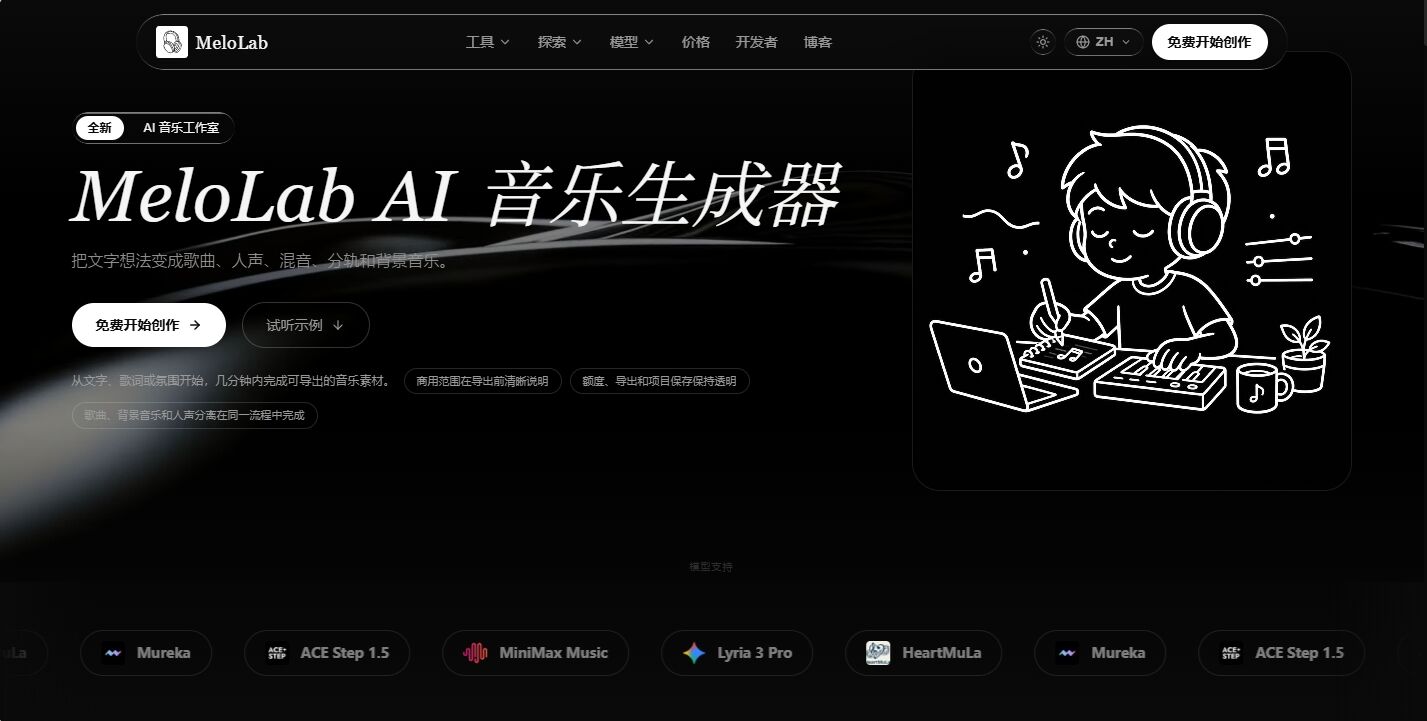Click the MeloLab headphone logo icon
This screenshot has width=1427, height=721.
click(x=172, y=42)
